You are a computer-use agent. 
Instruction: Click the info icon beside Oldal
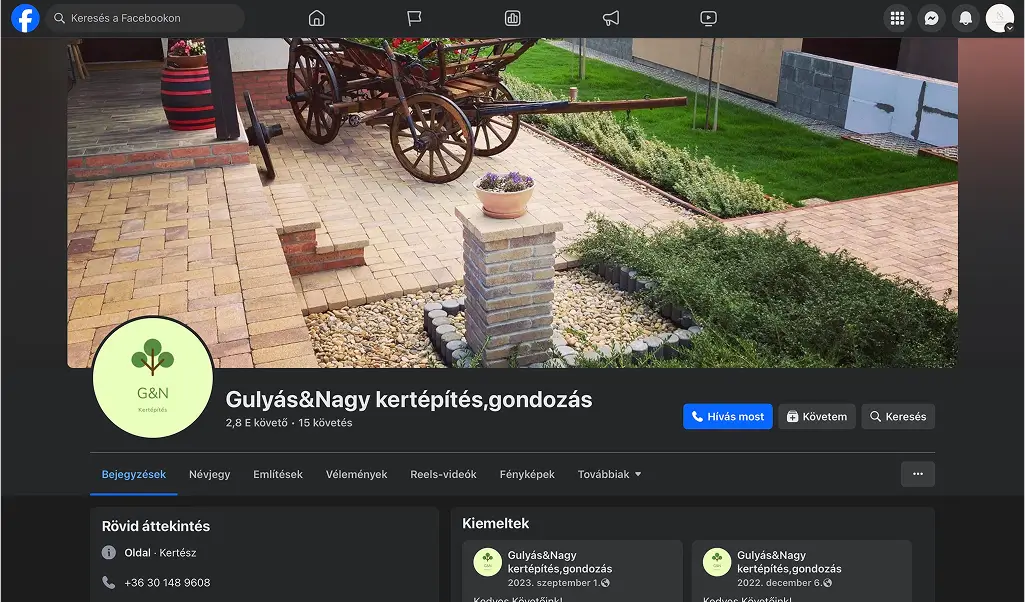[109, 553]
